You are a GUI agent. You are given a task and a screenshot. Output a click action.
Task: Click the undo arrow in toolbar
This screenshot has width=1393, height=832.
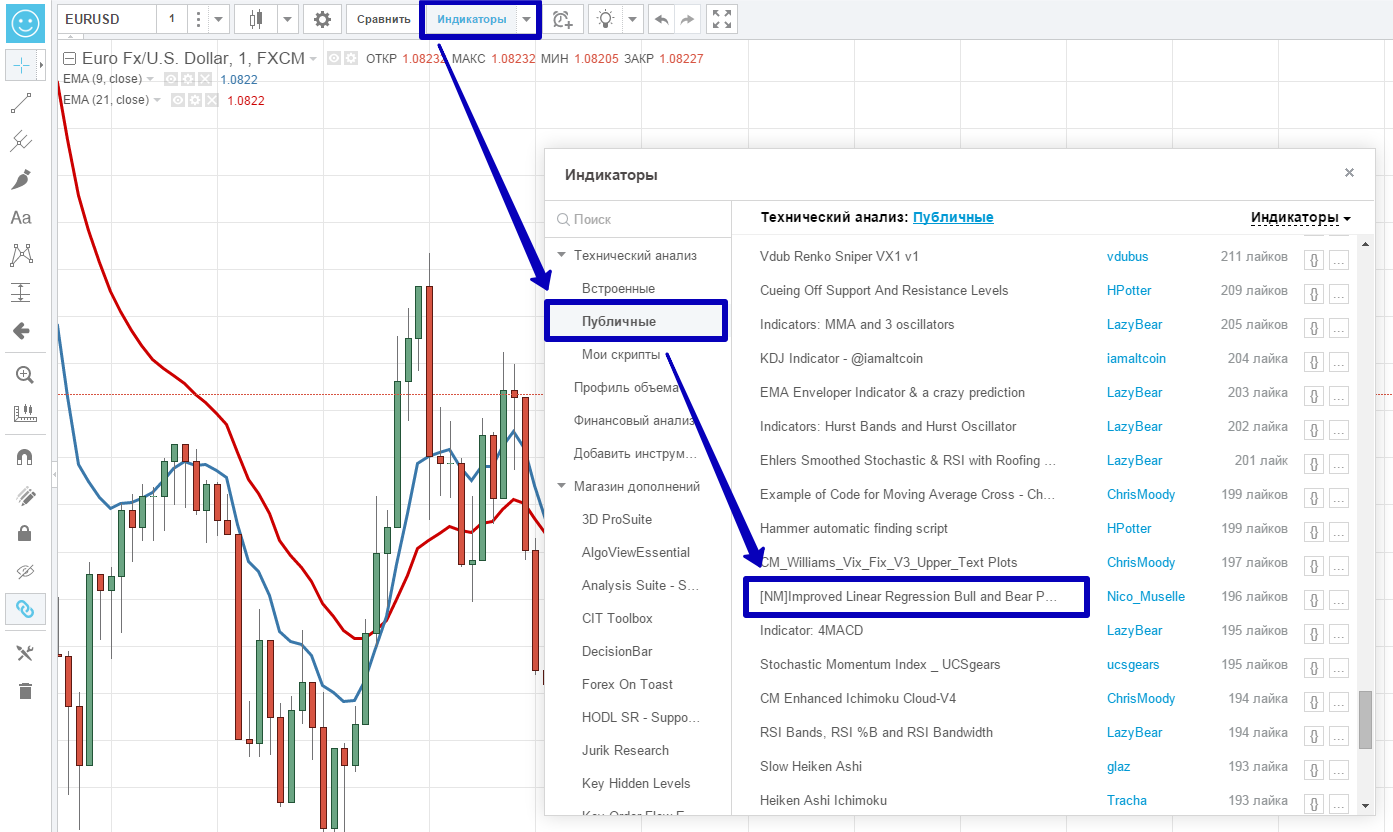[x=660, y=19]
